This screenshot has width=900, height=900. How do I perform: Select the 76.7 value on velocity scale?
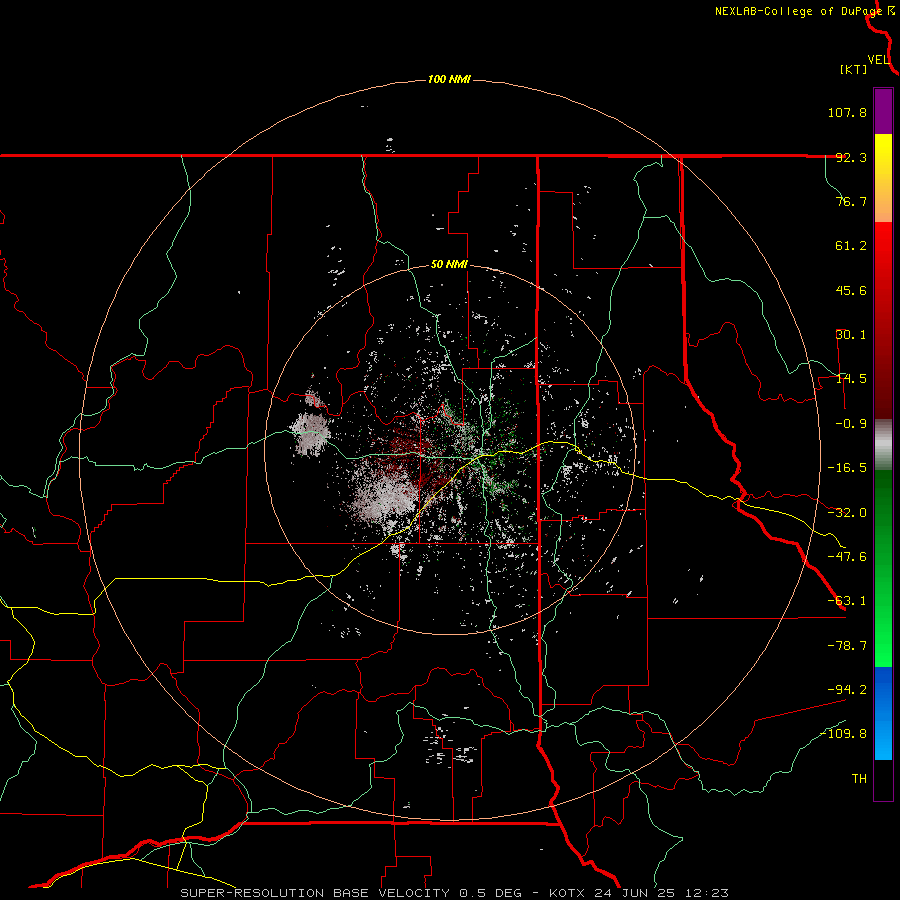pos(851,201)
